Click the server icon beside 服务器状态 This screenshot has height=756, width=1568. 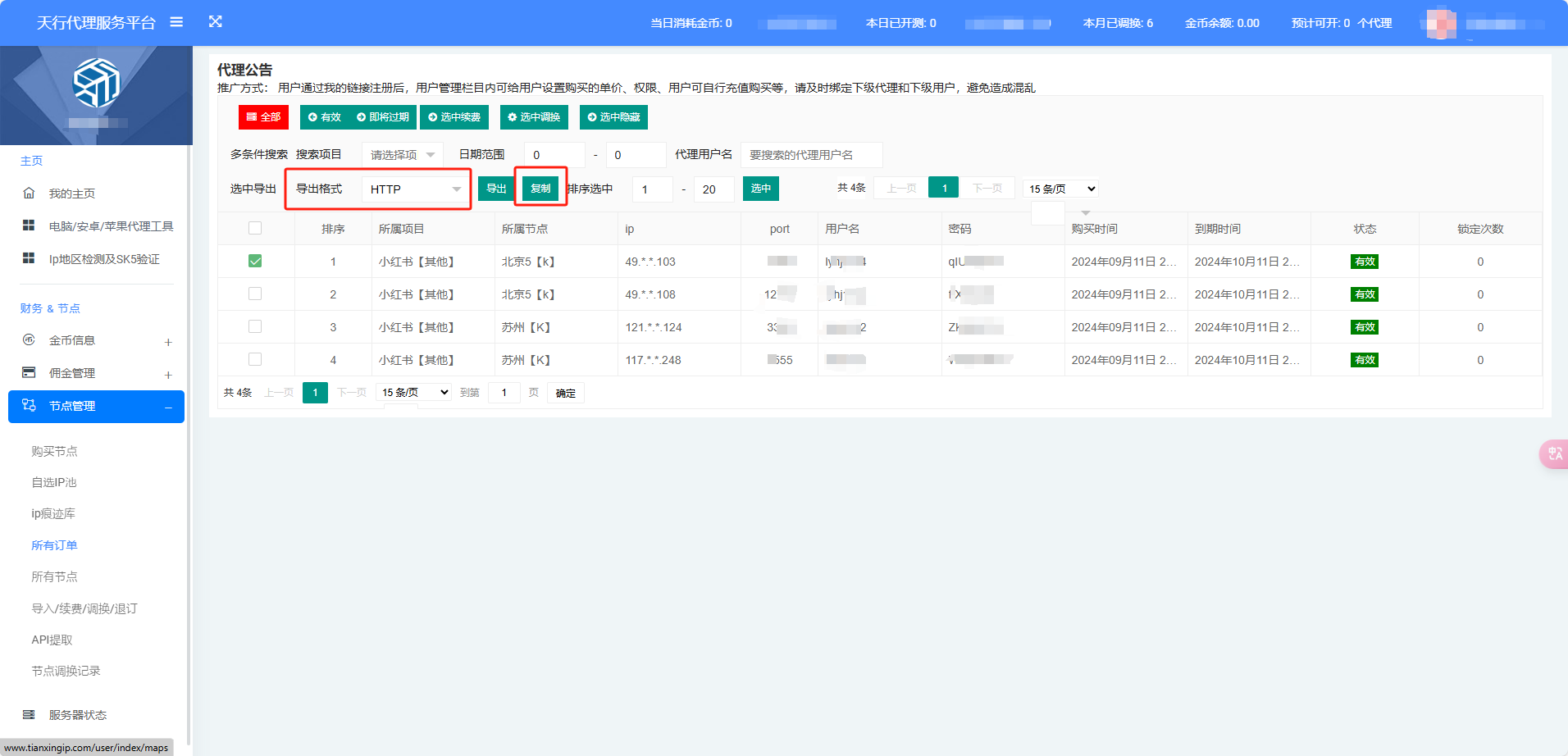(x=29, y=714)
